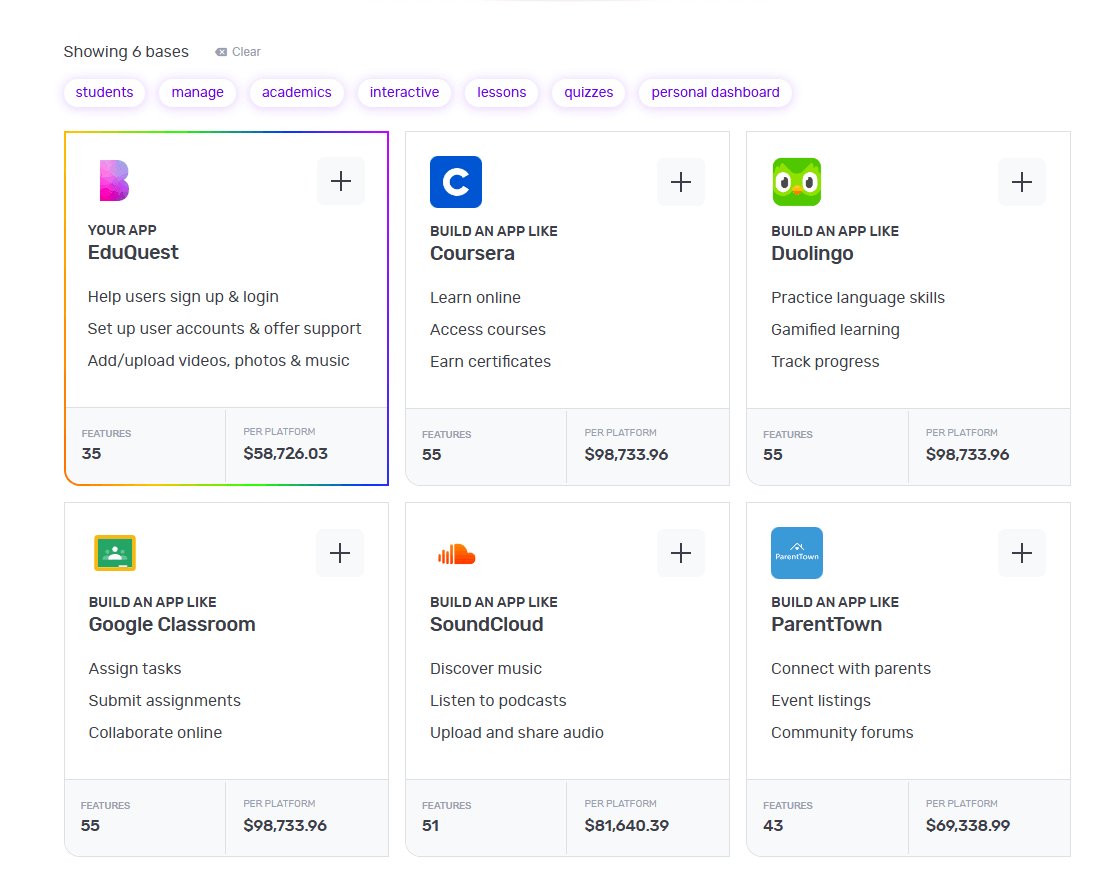Viewport: 1117px width, 881px height.
Task: Click the $81,640.39 price on SoundCloud
Action: 627,825
